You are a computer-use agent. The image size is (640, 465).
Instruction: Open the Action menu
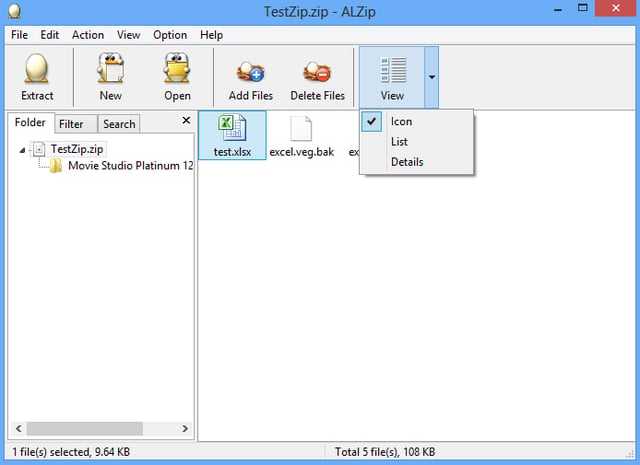(88, 35)
